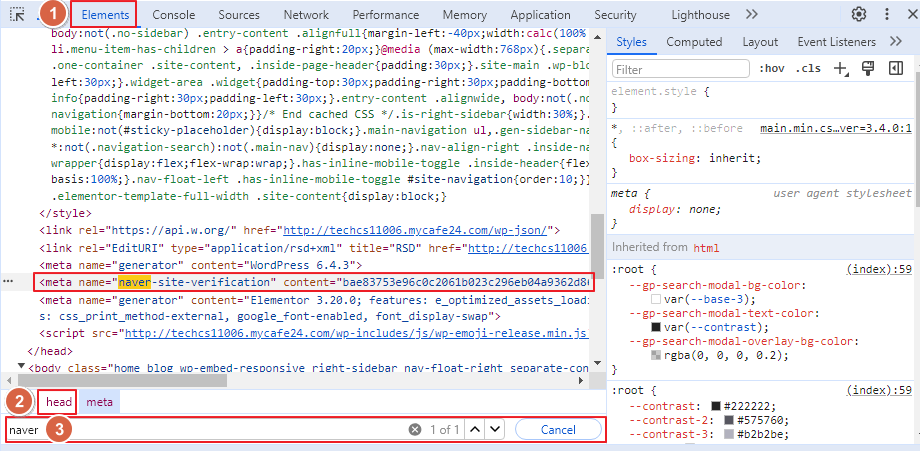Focus the naver search input
The image size is (920, 451).
coord(205,430)
